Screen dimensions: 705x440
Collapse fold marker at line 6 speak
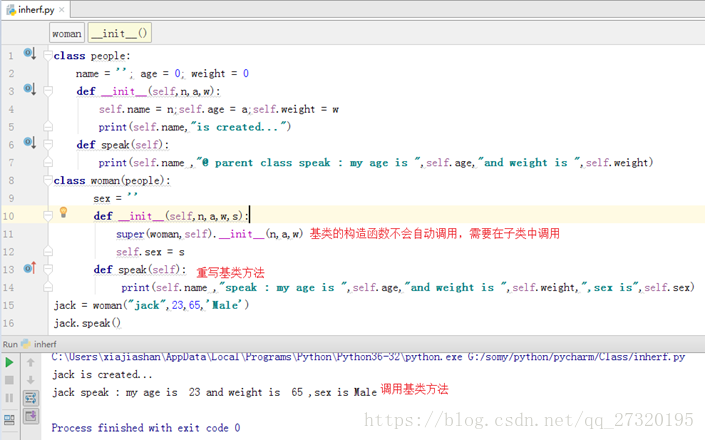click(48, 145)
